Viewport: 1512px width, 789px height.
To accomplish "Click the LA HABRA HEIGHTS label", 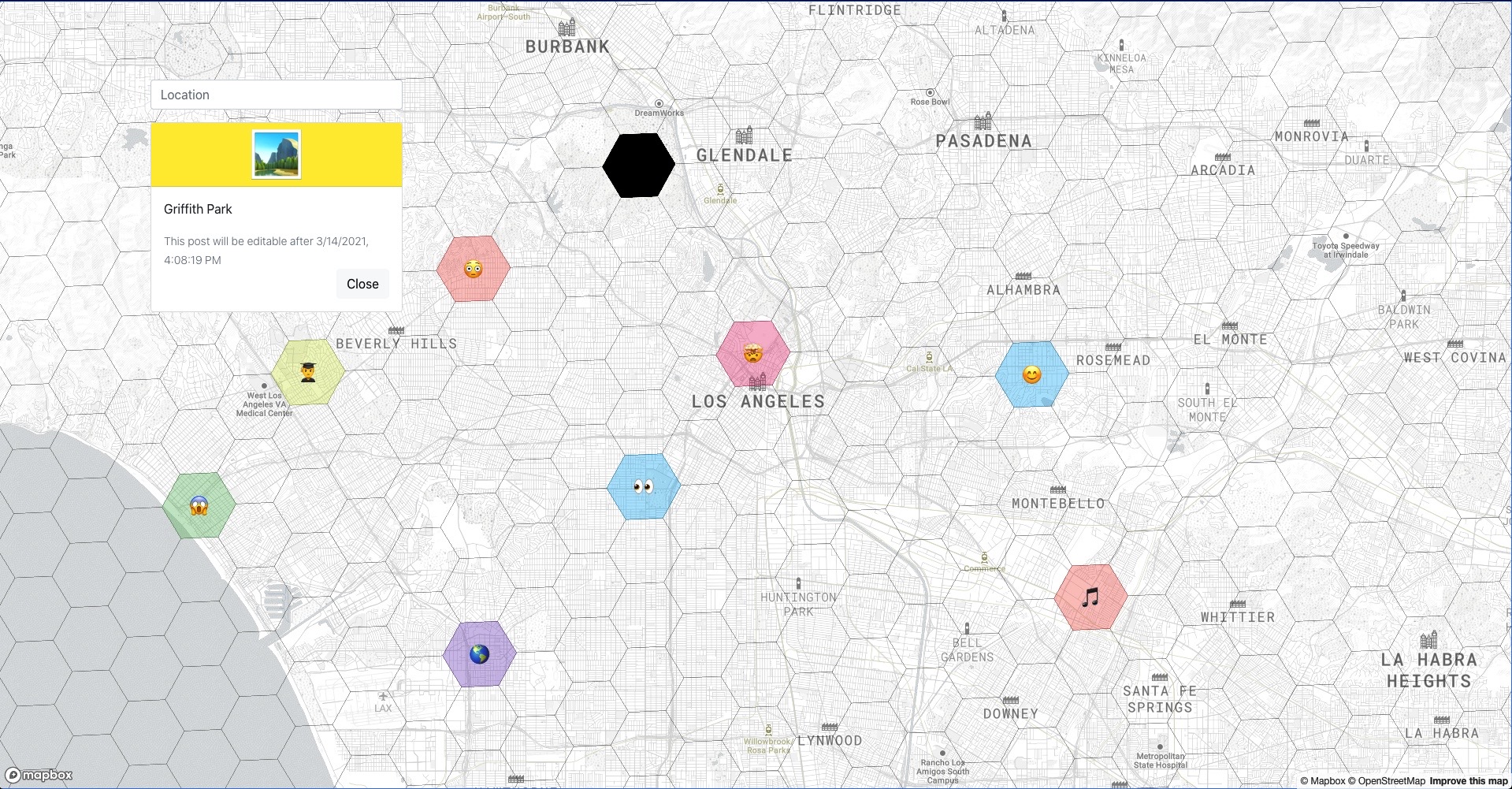I will [1429, 671].
